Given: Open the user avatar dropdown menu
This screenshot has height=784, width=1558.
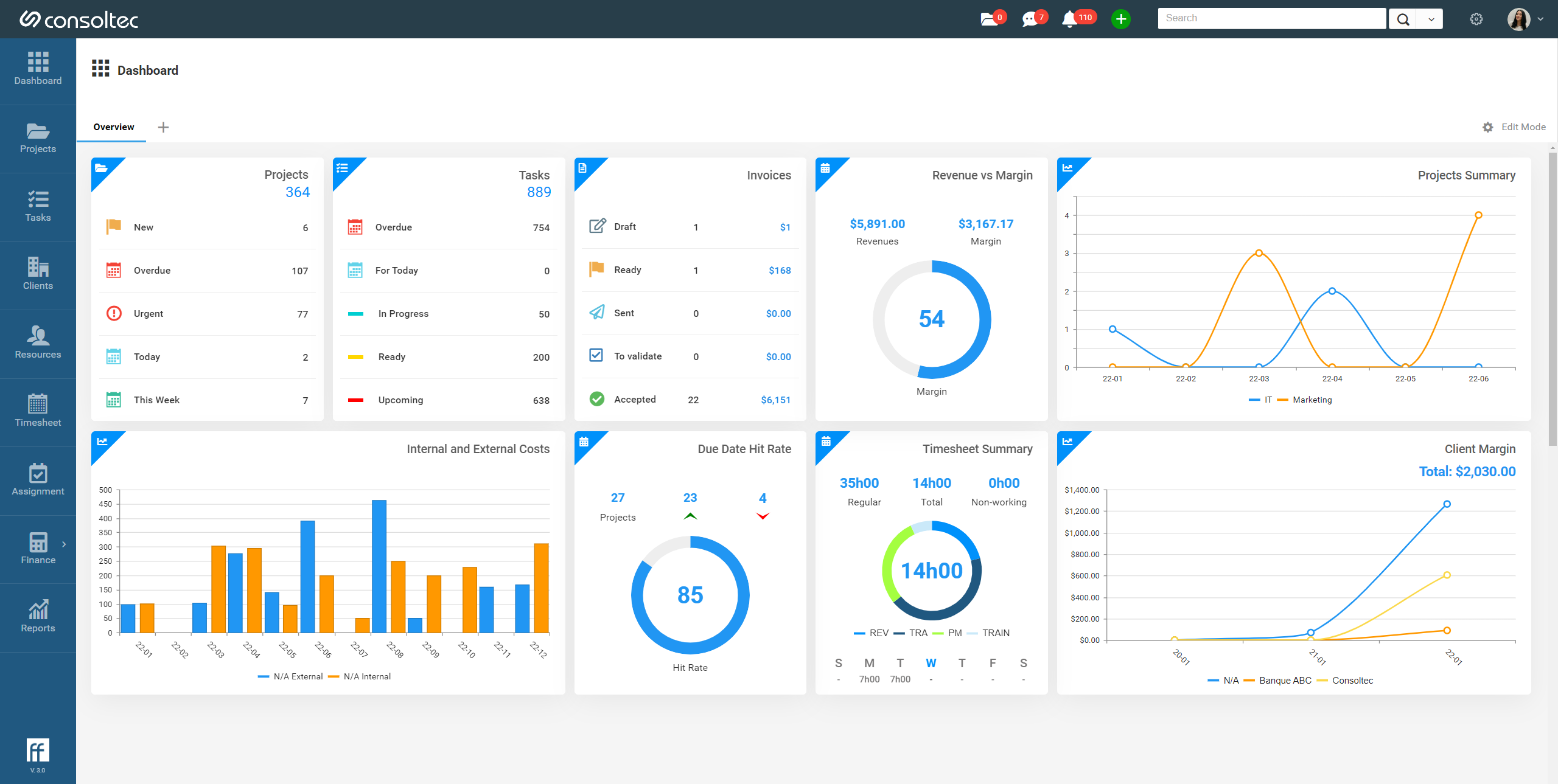Looking at the screenshot, I should [1520, 19].
